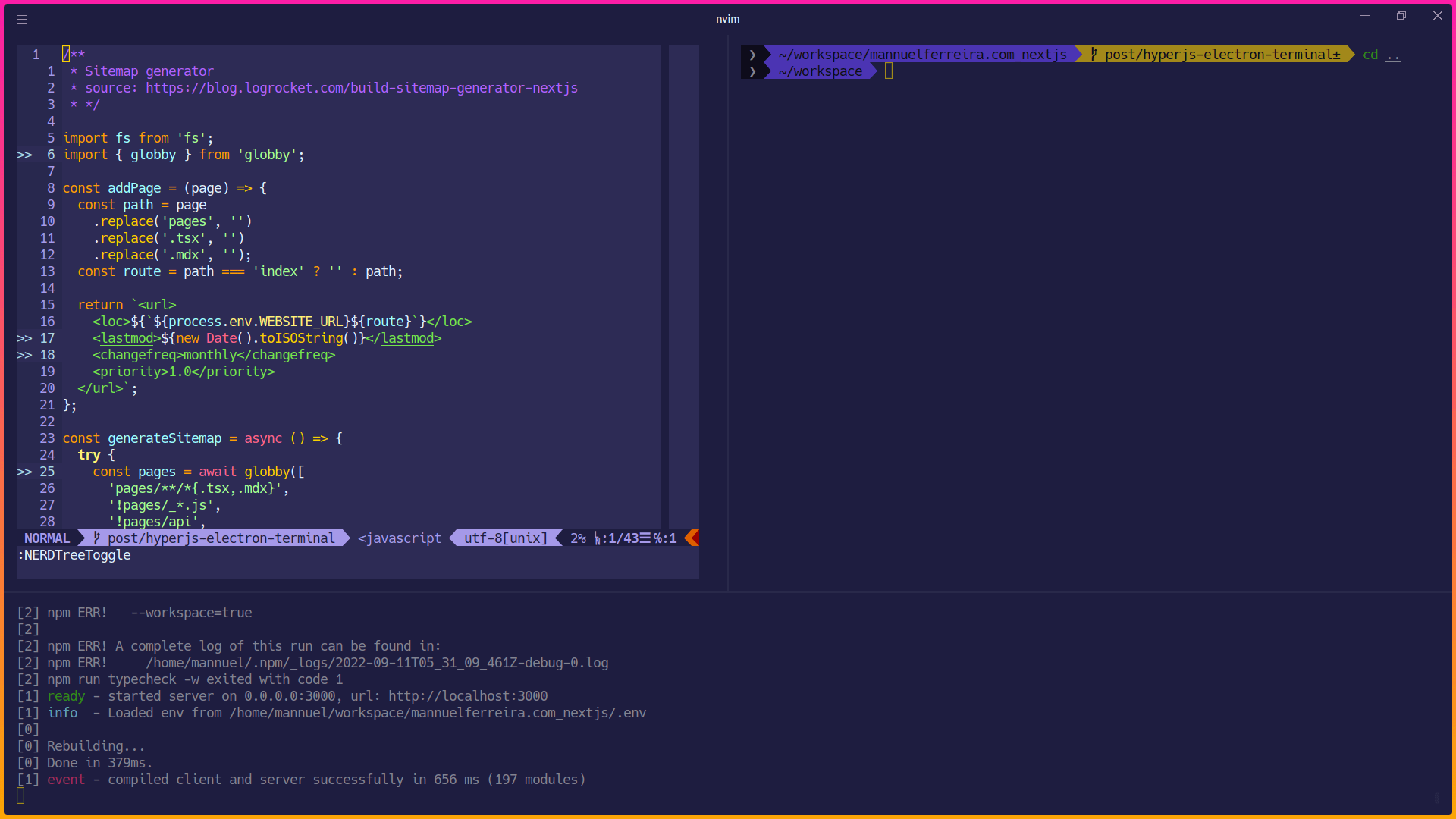The height and width of the screenshot is (819, 1456).
Task: Click the prompt chevron before ~/workspace/mannuelferreira.com_nextjs
Action: click(752, 55)
